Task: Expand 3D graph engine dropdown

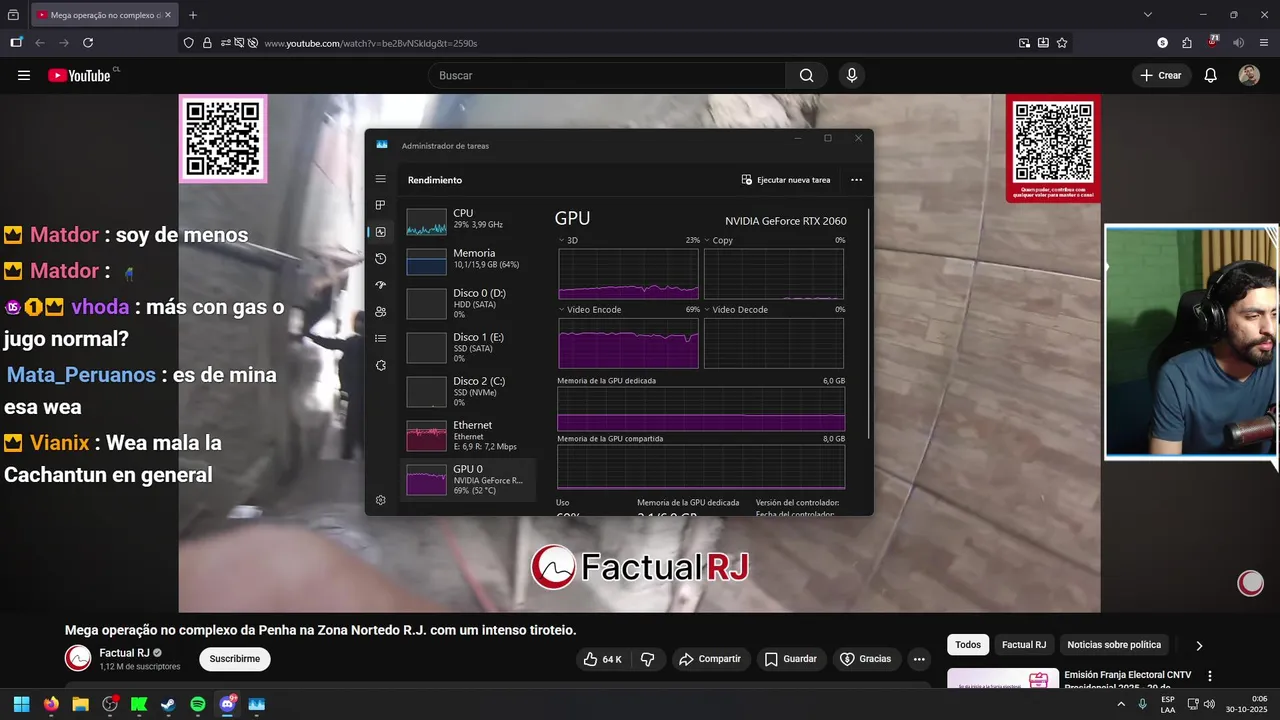Action: (x=562, y=240)
